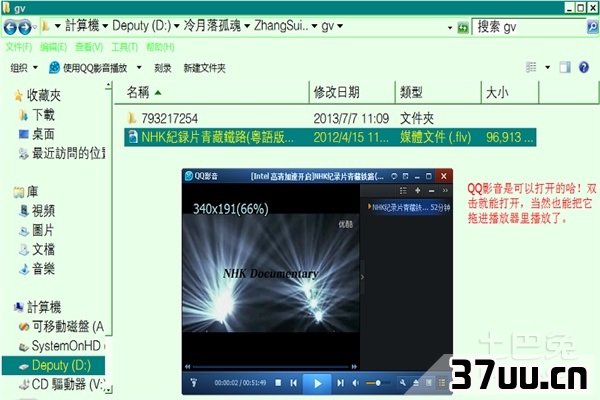600x400 pixels.
Task: Create a folder with 新建文件夹
Action: pyautogui.click(x=204, y=68)
